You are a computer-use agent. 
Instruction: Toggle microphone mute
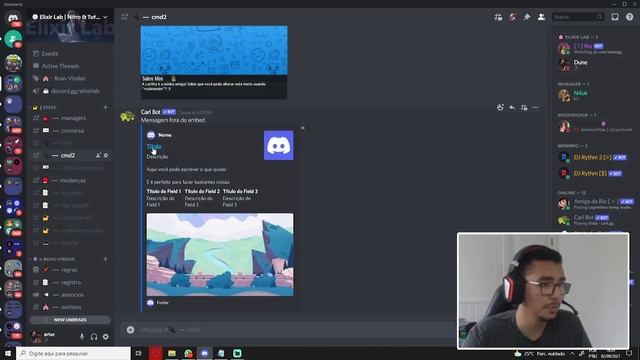[x=82, y=337]
